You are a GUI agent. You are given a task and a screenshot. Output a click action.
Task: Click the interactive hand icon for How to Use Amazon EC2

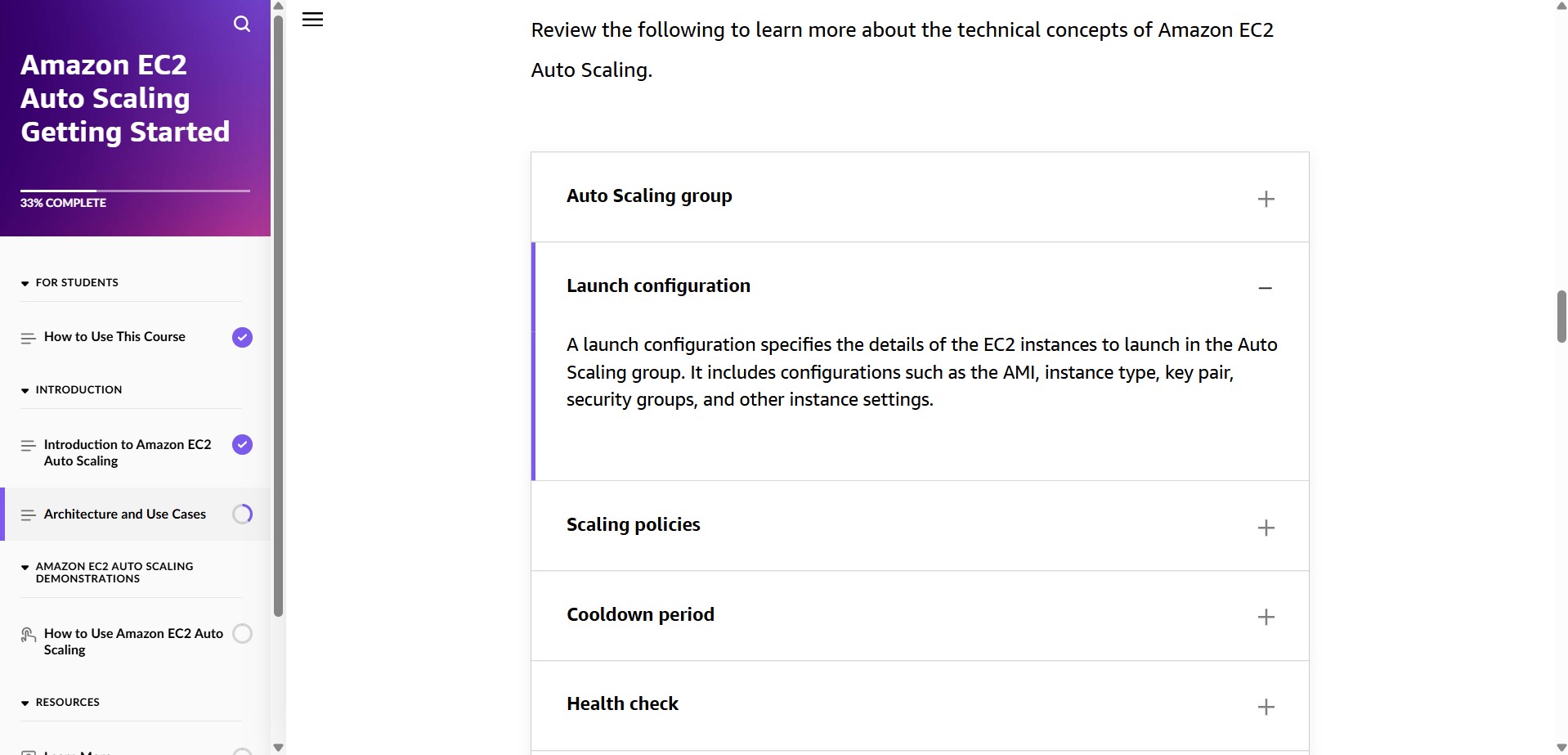pyautogui.click(x=28, y=635)
